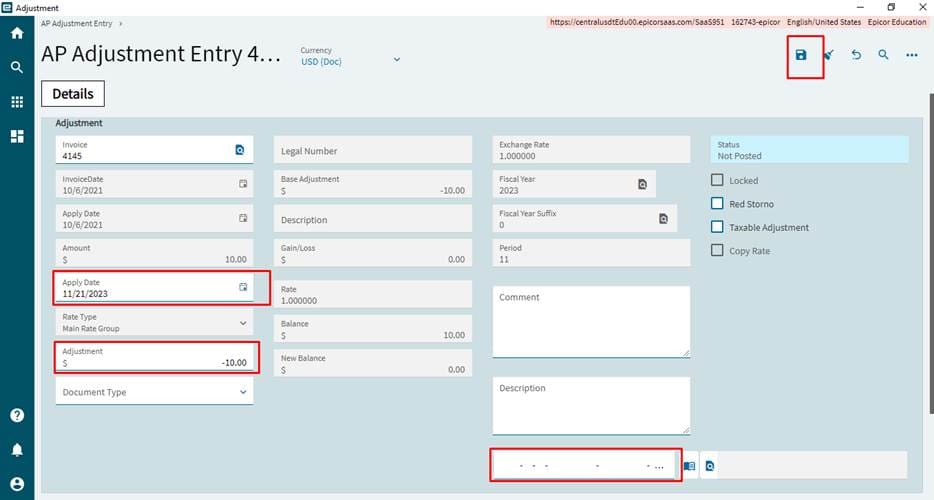The image size is (934, 500).
Task: Toggle the Locked checkbox
Action: pos(717,180)
